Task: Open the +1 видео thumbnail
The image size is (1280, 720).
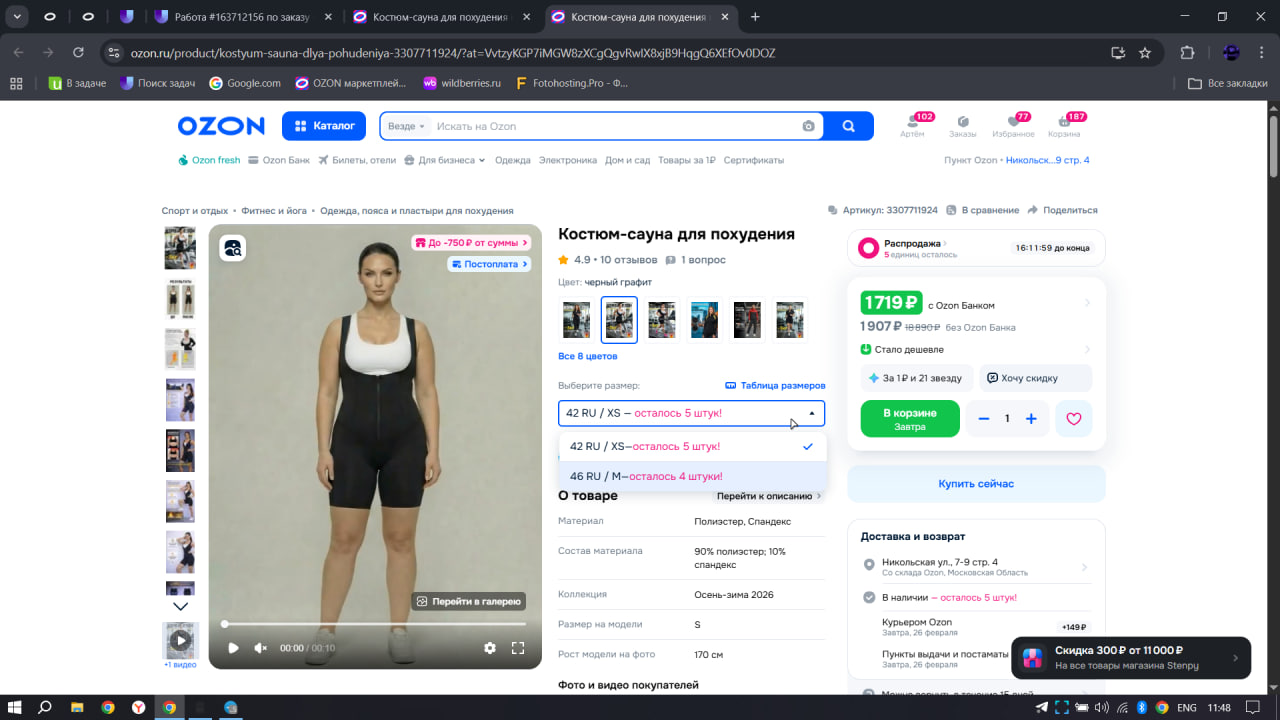Action: (x=181, y=645)
